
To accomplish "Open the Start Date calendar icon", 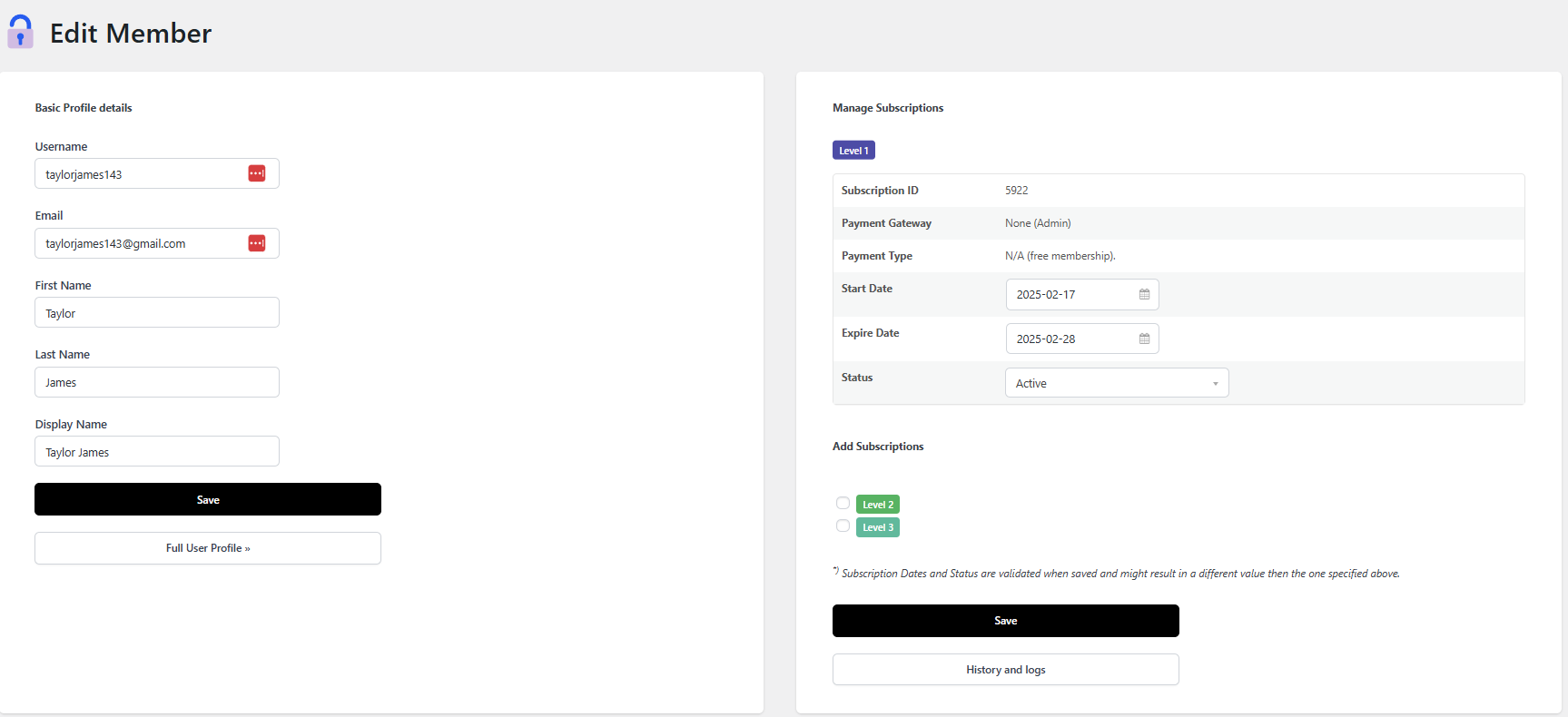I will [x=1144, y=294].
